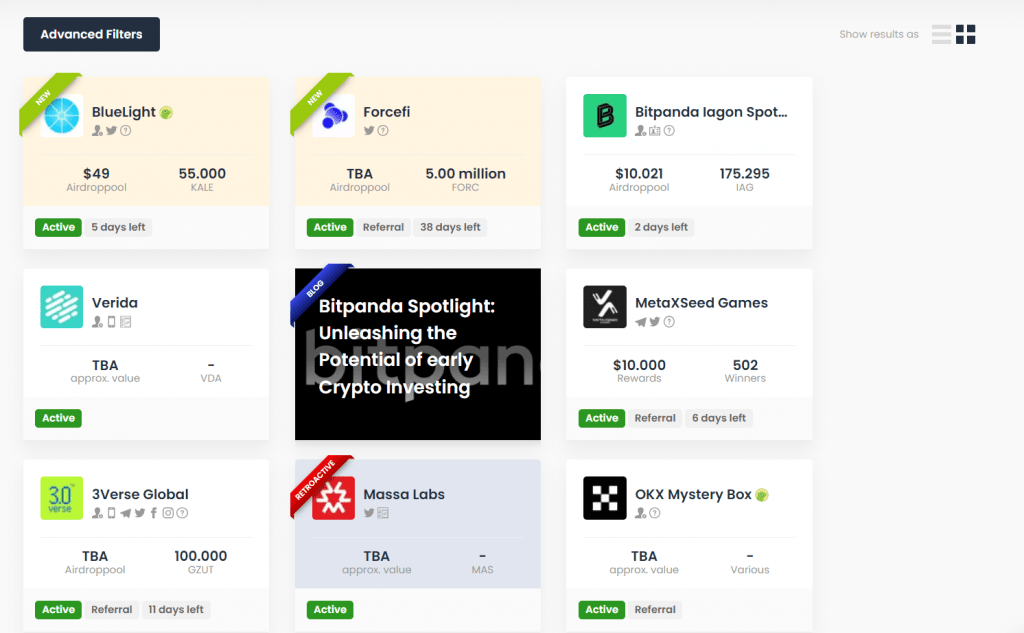Click the Bitpanda Iagon Spotlight logo

pyautogui.click(x=605, y=116)
